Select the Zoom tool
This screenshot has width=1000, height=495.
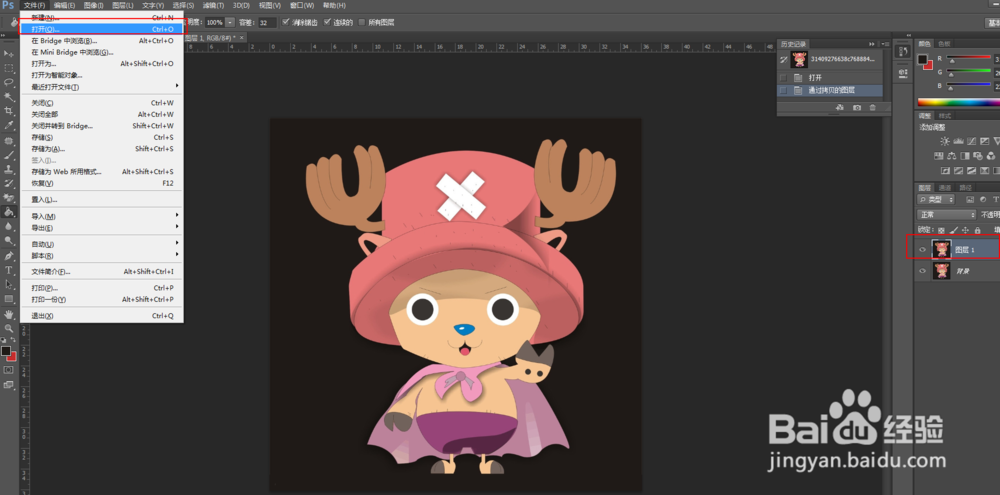tap(9, 328)
